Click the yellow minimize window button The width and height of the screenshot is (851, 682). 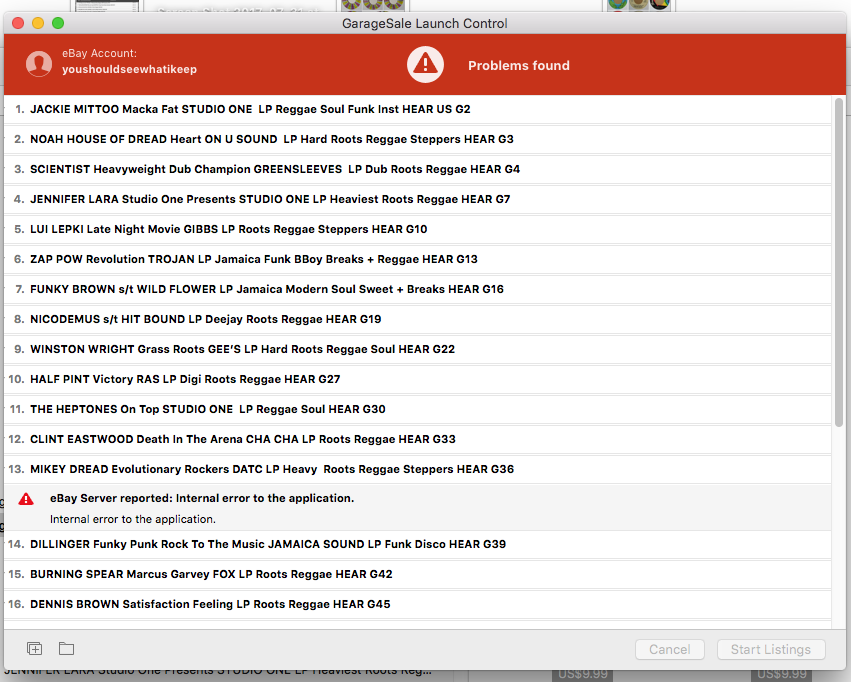[38, 23]
